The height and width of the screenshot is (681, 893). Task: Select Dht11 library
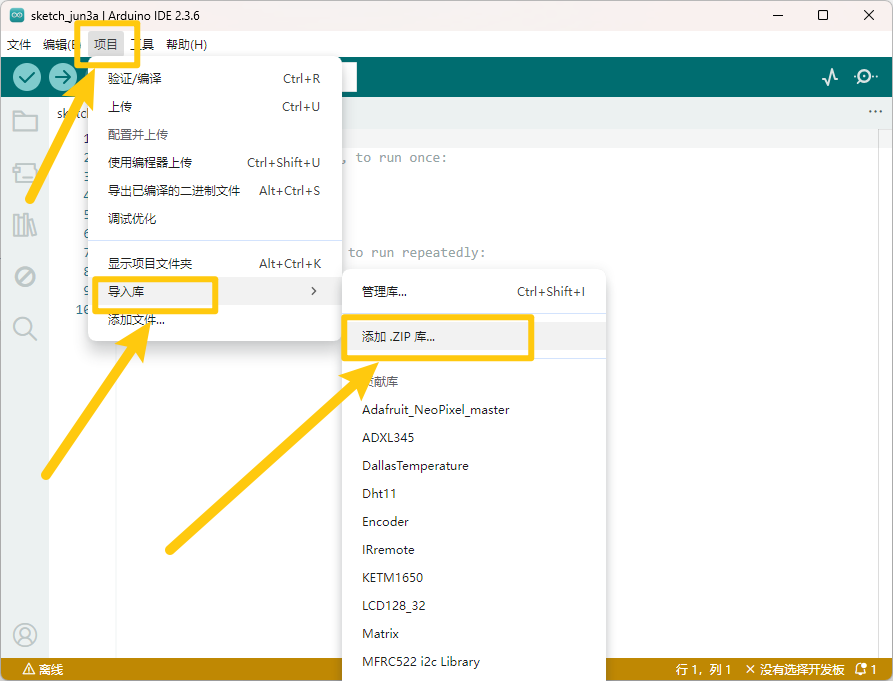(x=473, y=493)
